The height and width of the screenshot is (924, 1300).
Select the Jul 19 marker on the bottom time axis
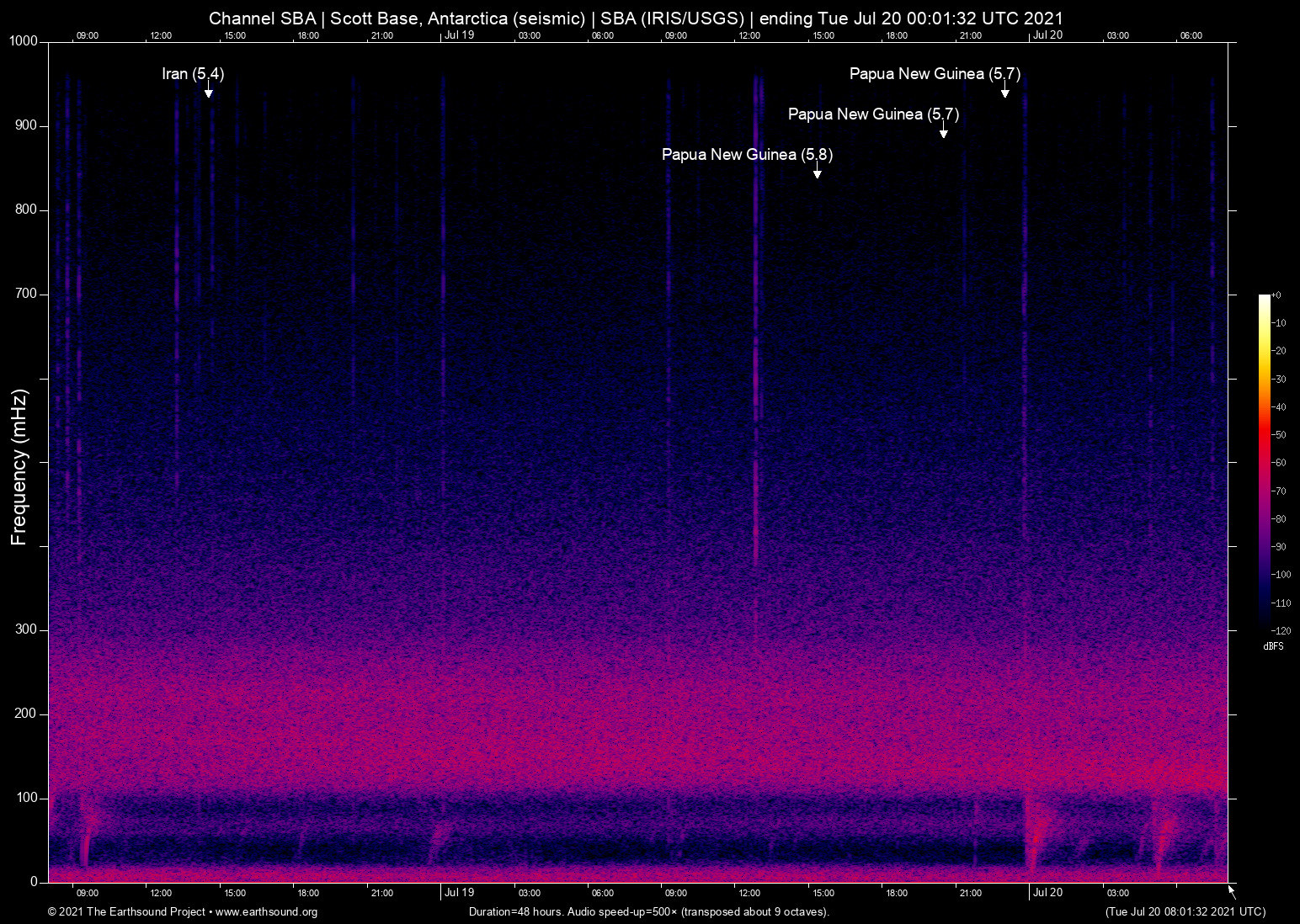(459, 893)
